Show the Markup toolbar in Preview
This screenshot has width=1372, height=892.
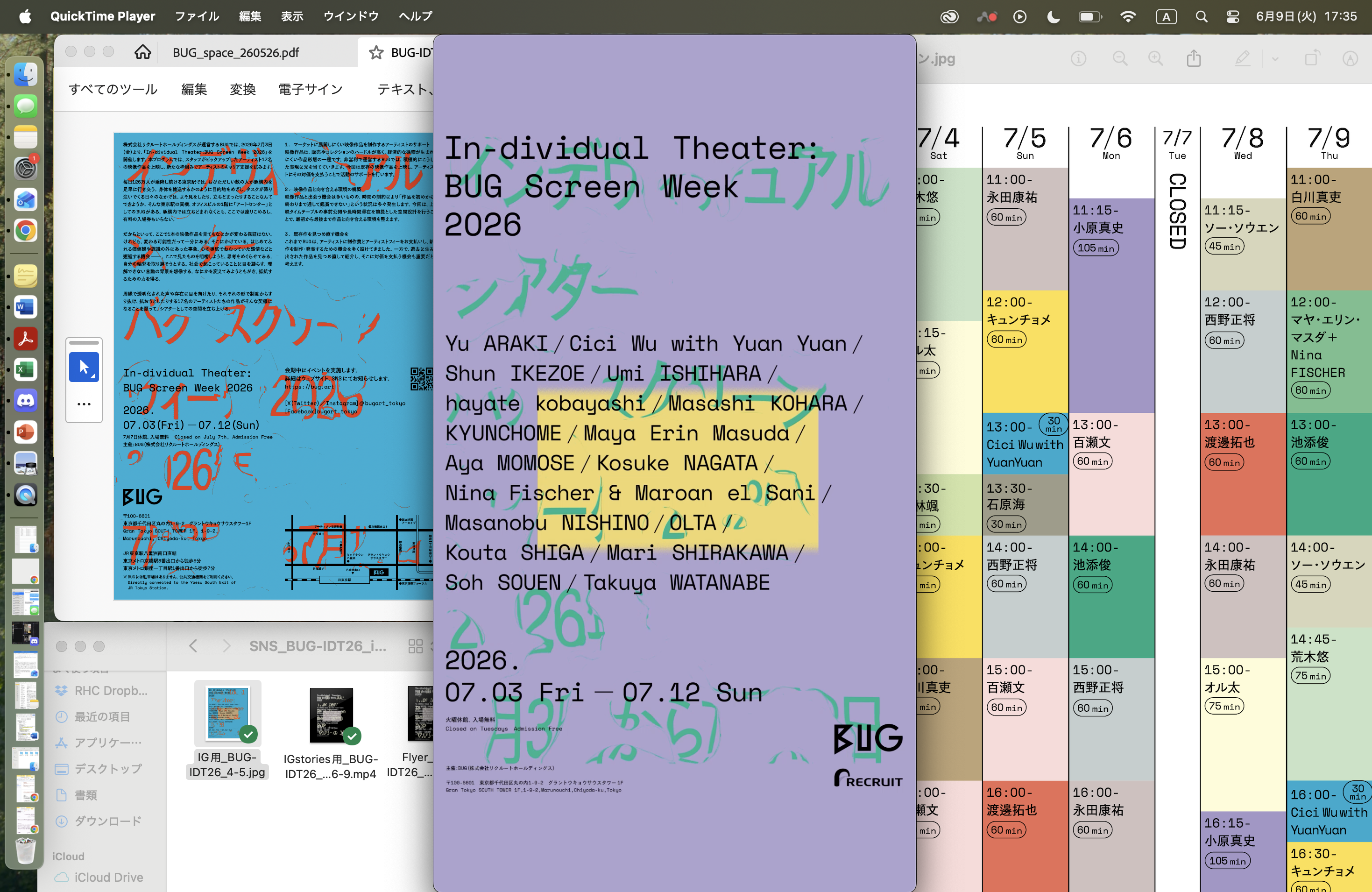tap(1350, 58)
